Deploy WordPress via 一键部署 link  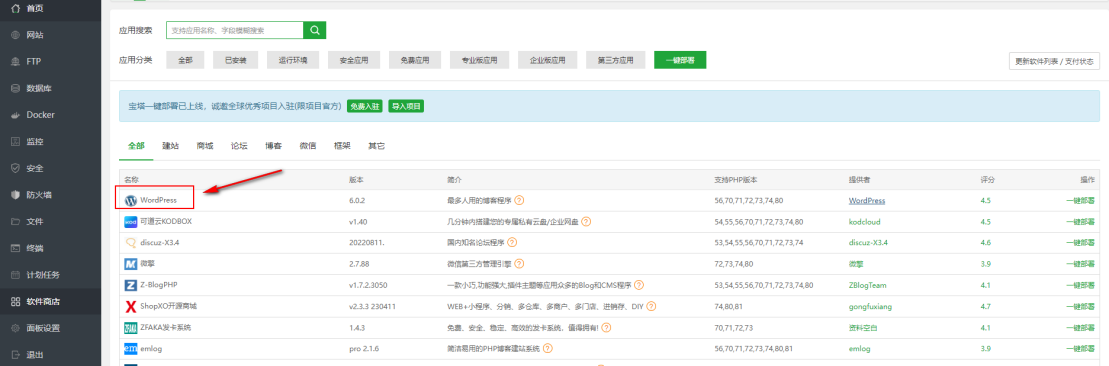1080,200
